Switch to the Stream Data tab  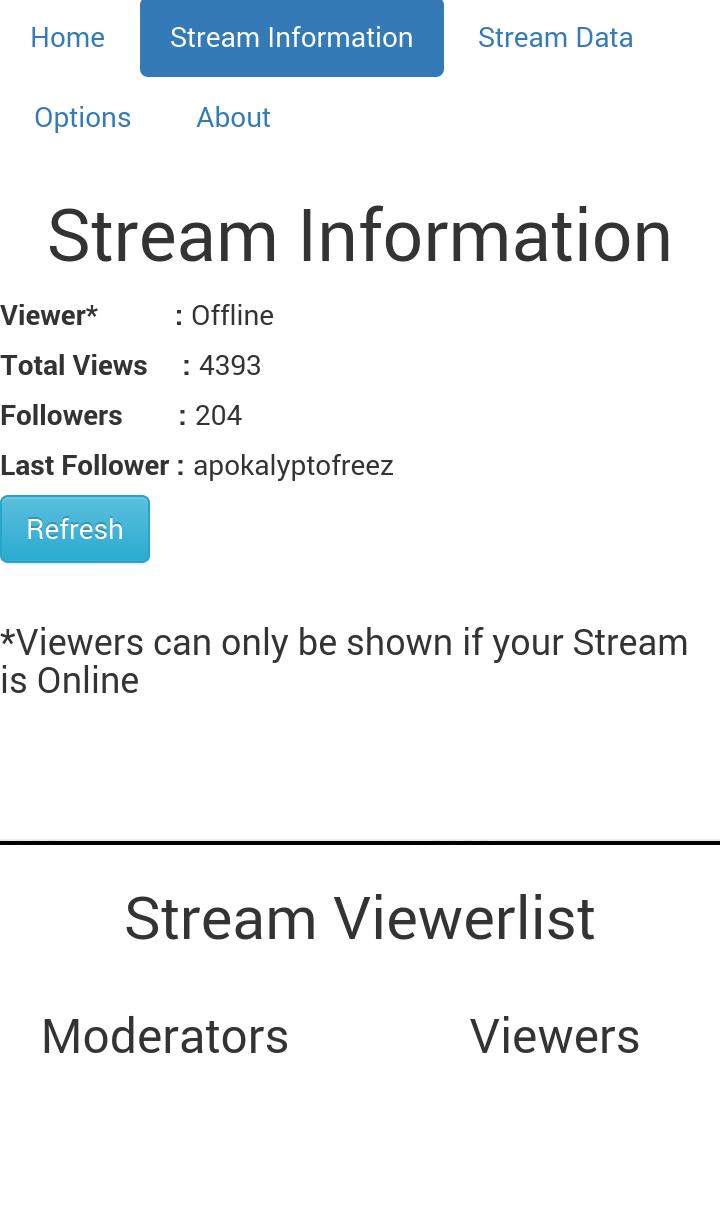click(555, 38)
